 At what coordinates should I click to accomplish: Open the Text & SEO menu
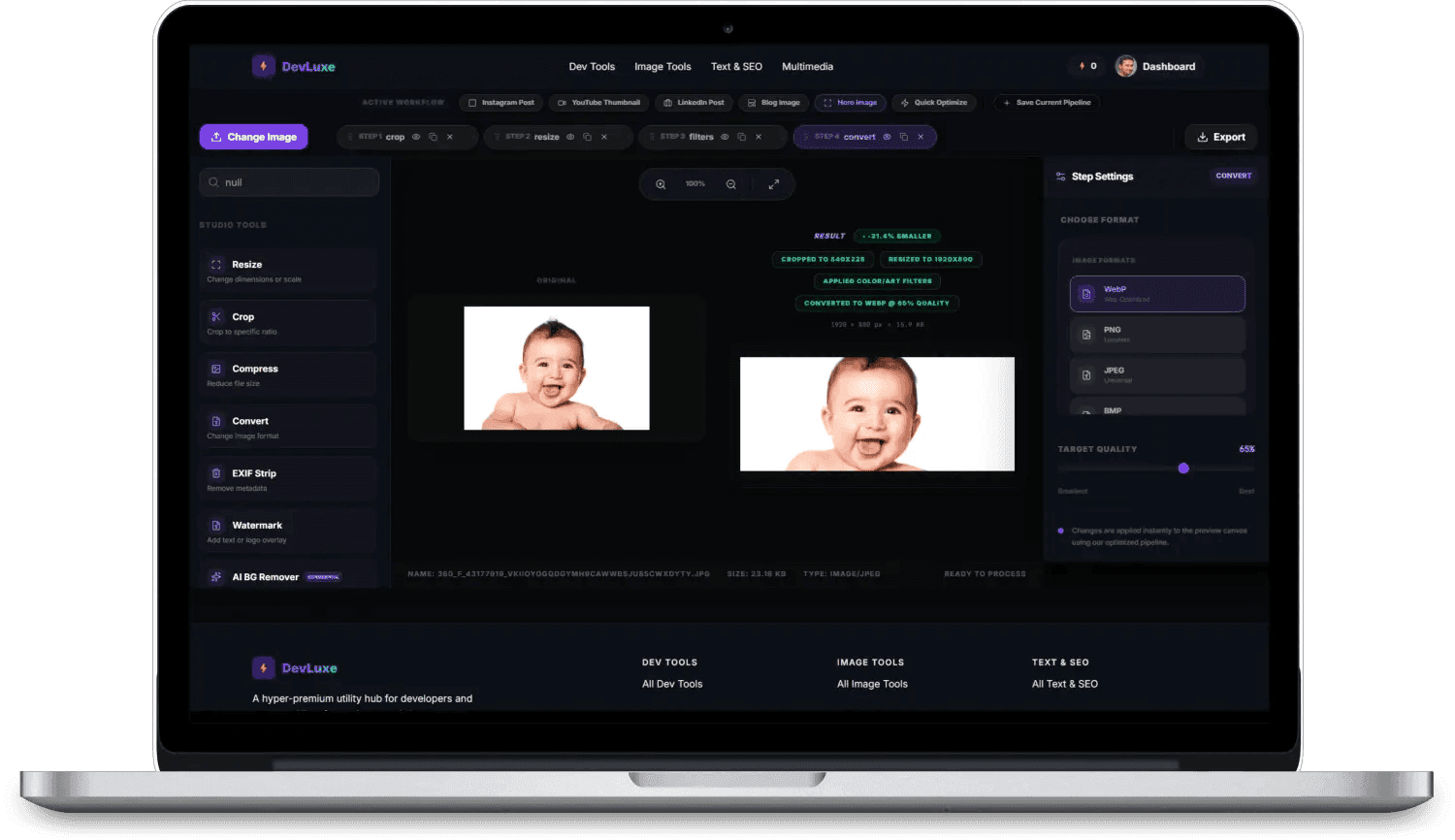coord(736,67)
